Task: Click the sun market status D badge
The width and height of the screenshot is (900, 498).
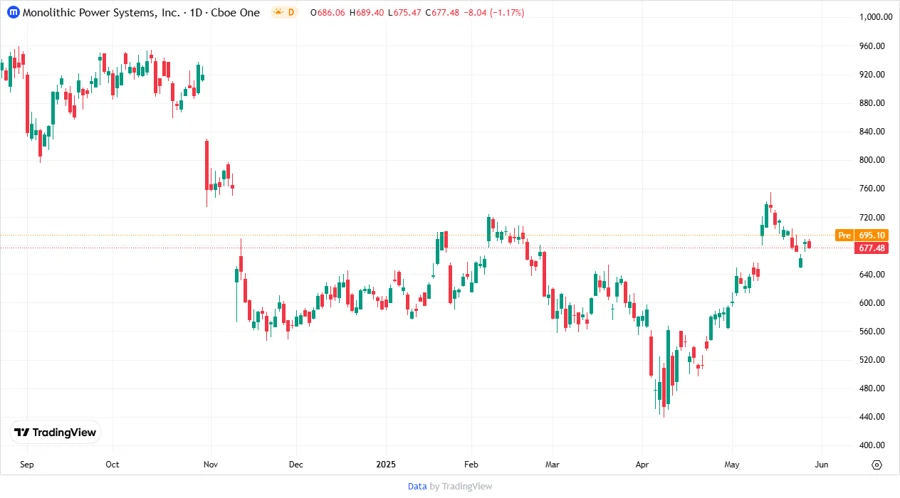Action: pyautogui.click(x=285, y=12)
